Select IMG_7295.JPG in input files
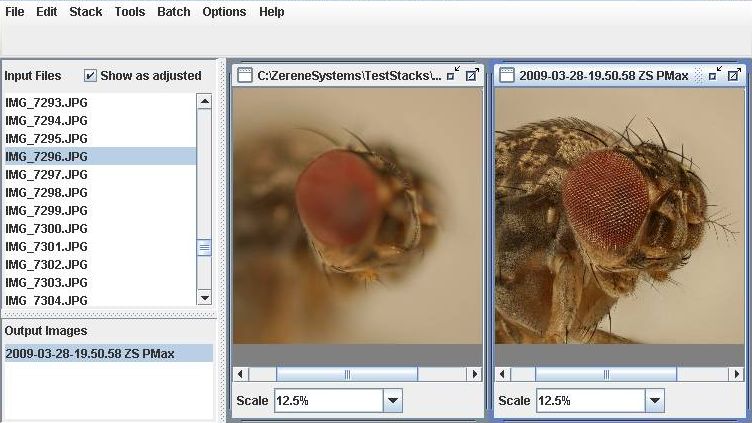The width and height of the screenshot is (752, 423). [100, 139]
